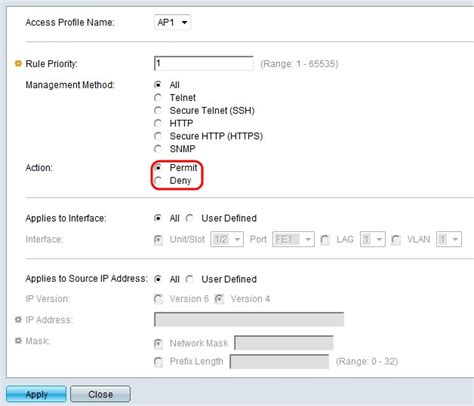The image size is (474, 406).
Task: Open the Unit/Slot 1/2 dropdown
Action: [x=227, y=239]
